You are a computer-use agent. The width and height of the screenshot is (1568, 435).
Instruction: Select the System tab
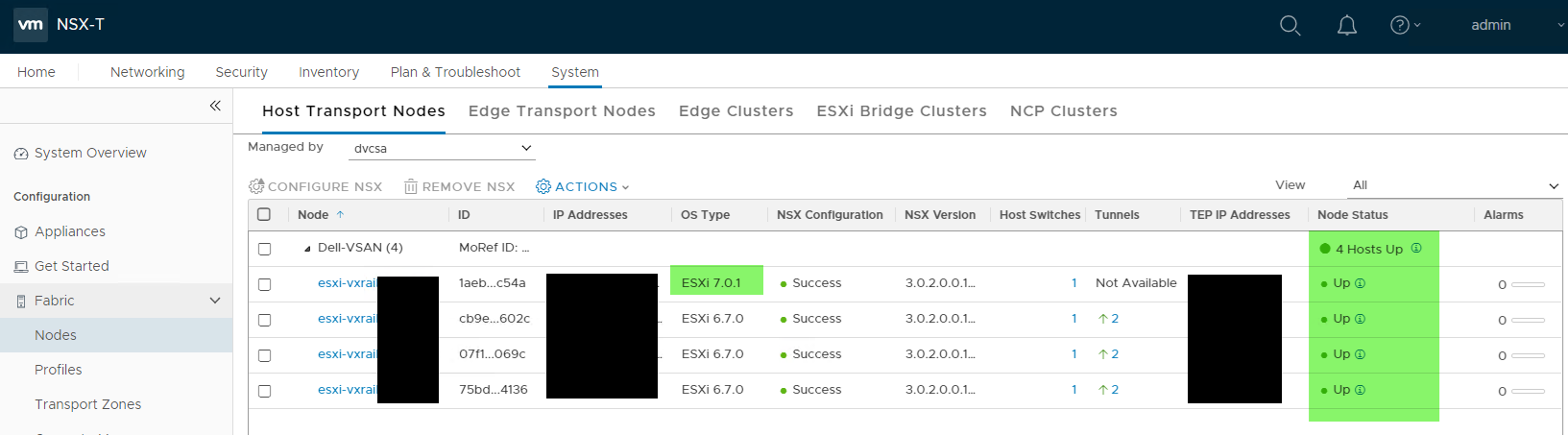[x=575, y=72]
